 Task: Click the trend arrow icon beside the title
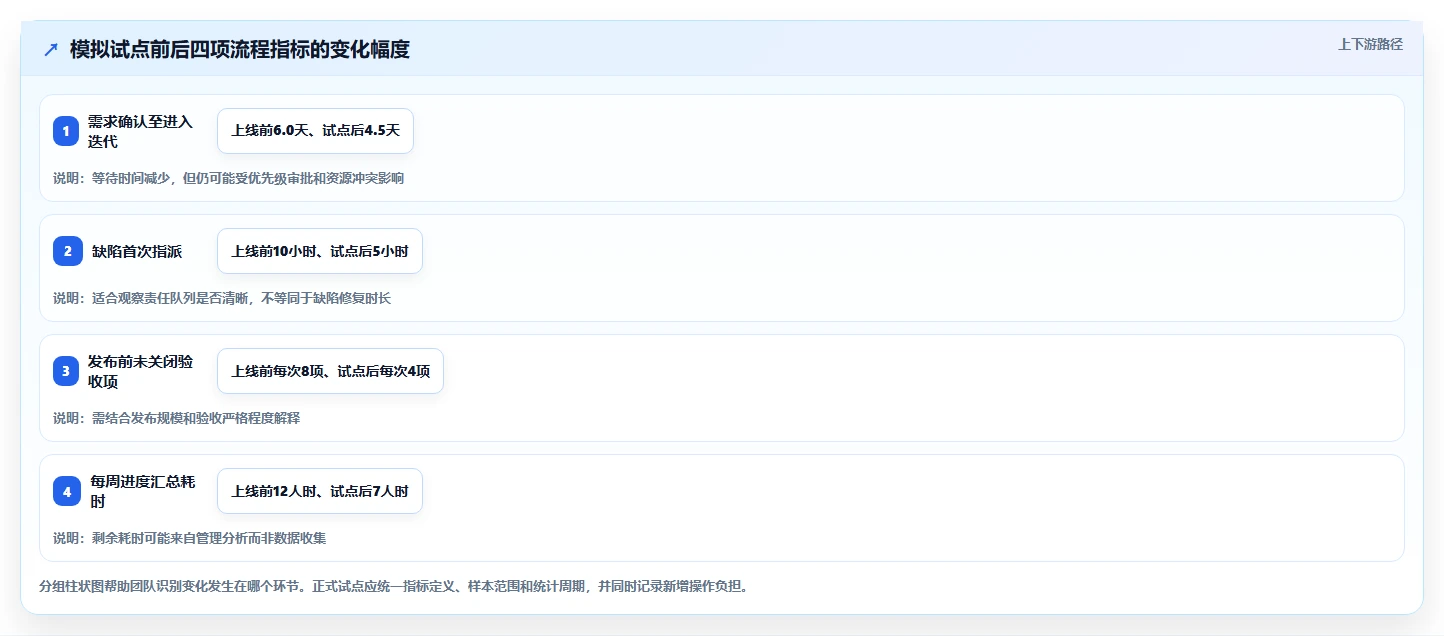[x=51, y=49]
